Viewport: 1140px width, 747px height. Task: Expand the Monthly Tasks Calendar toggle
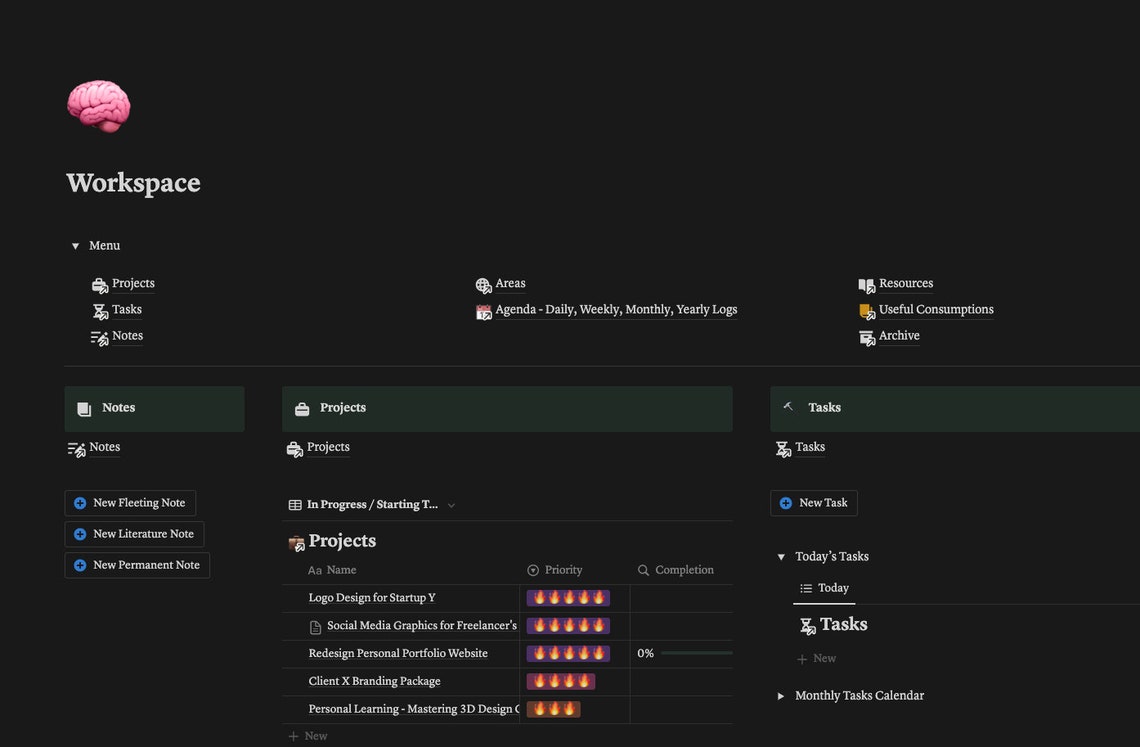781,696
